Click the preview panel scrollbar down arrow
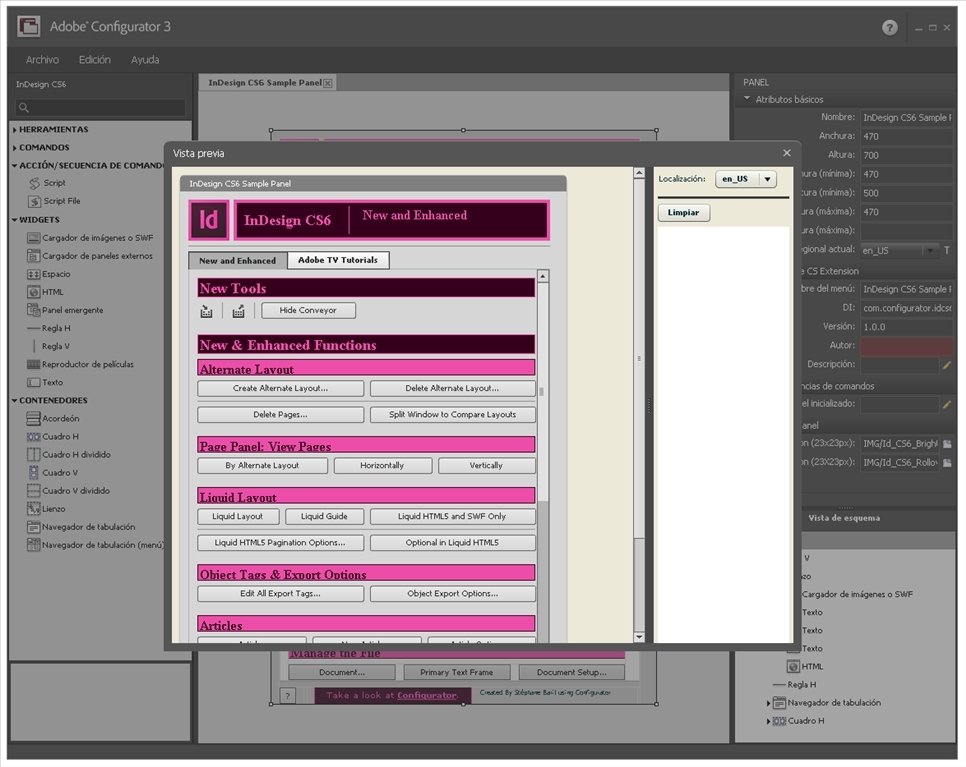 [x=639, y=637]
